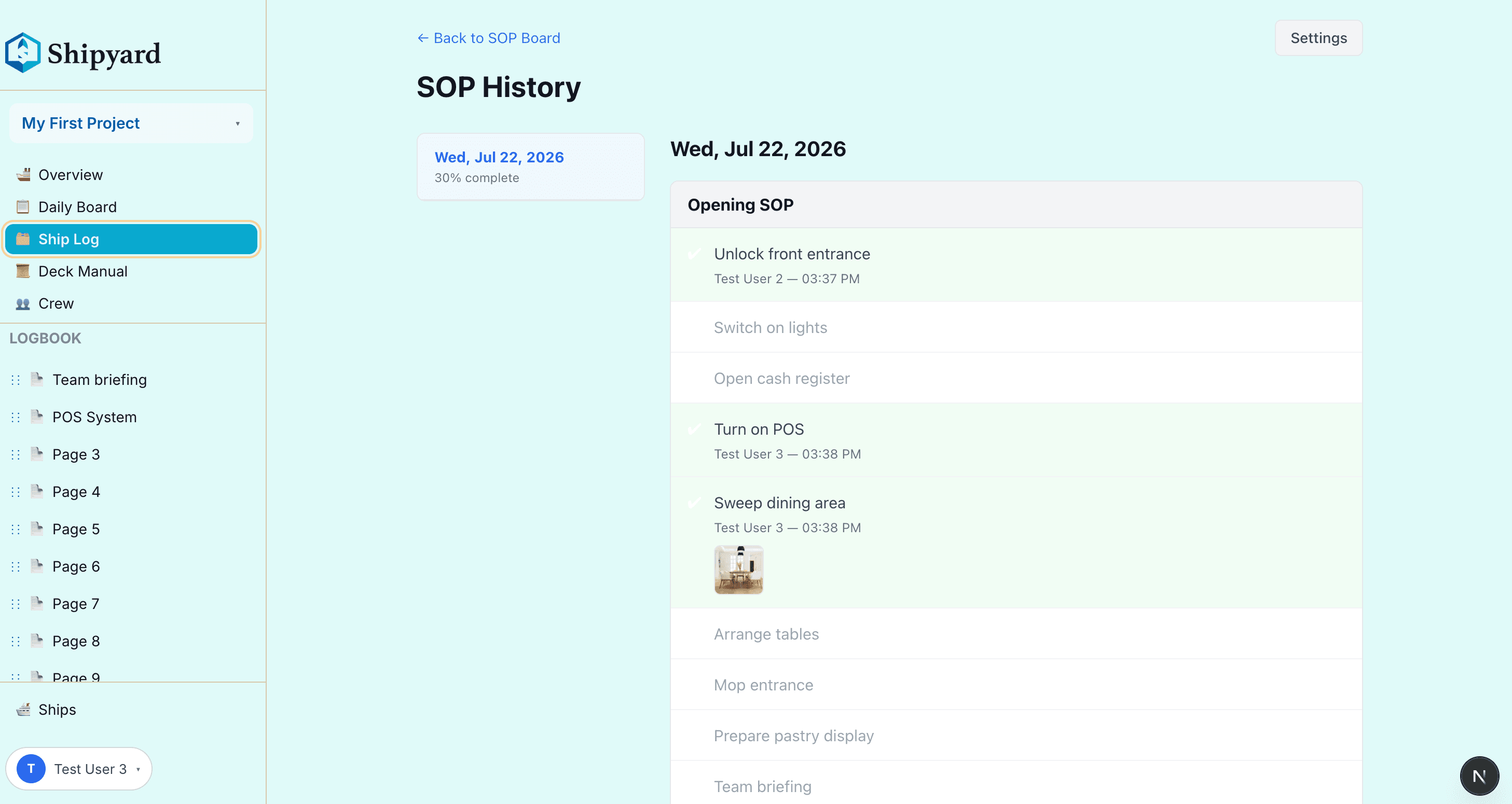Click the page icon next to POS System
Screen dimensions: 1512x804
[37, 416]
